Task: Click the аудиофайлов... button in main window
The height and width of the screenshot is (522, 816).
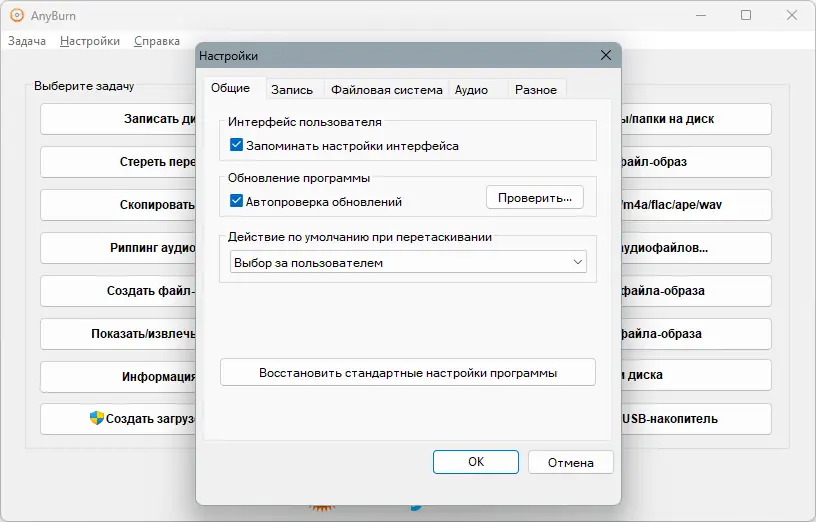Action: coord(696,248)
